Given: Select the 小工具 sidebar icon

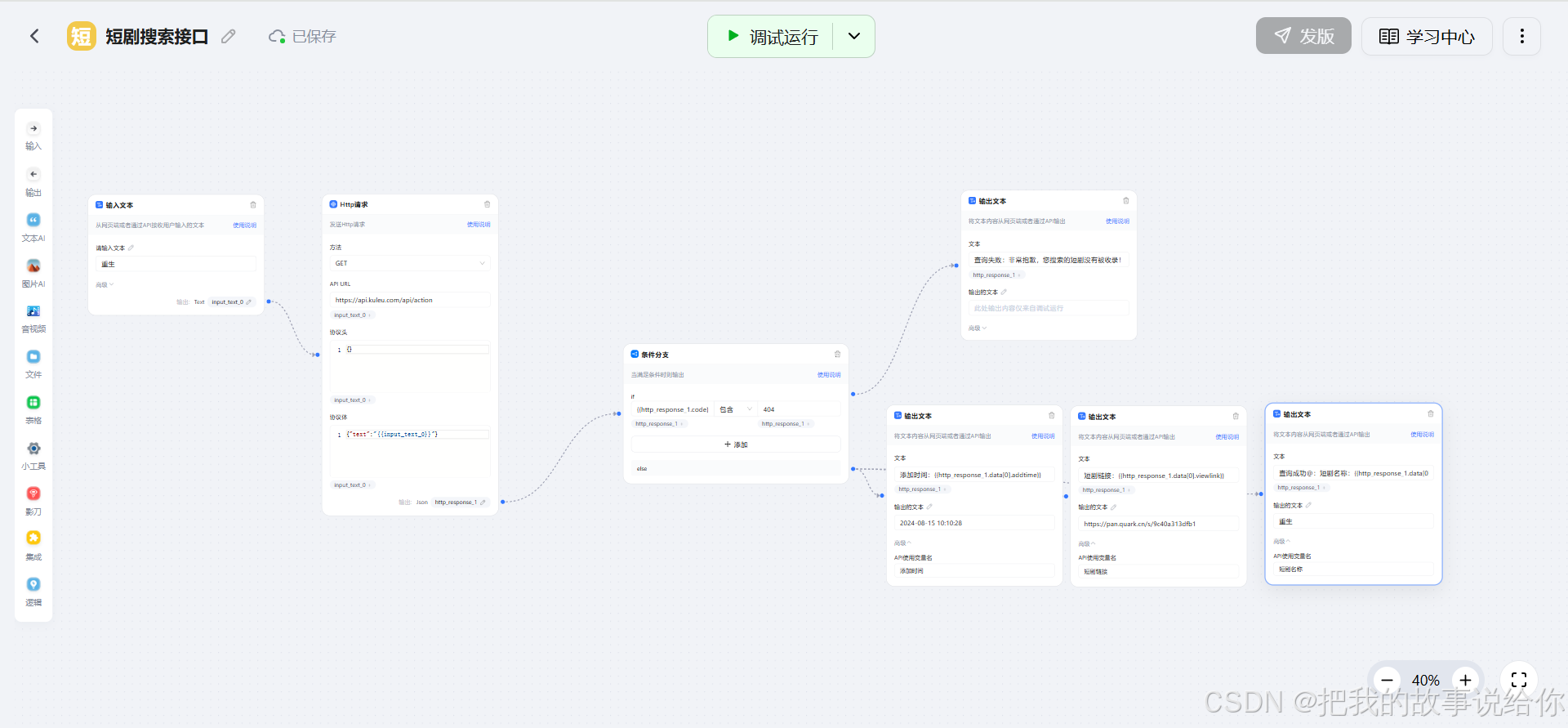Looking at the screenshot, I should point(33,456).
